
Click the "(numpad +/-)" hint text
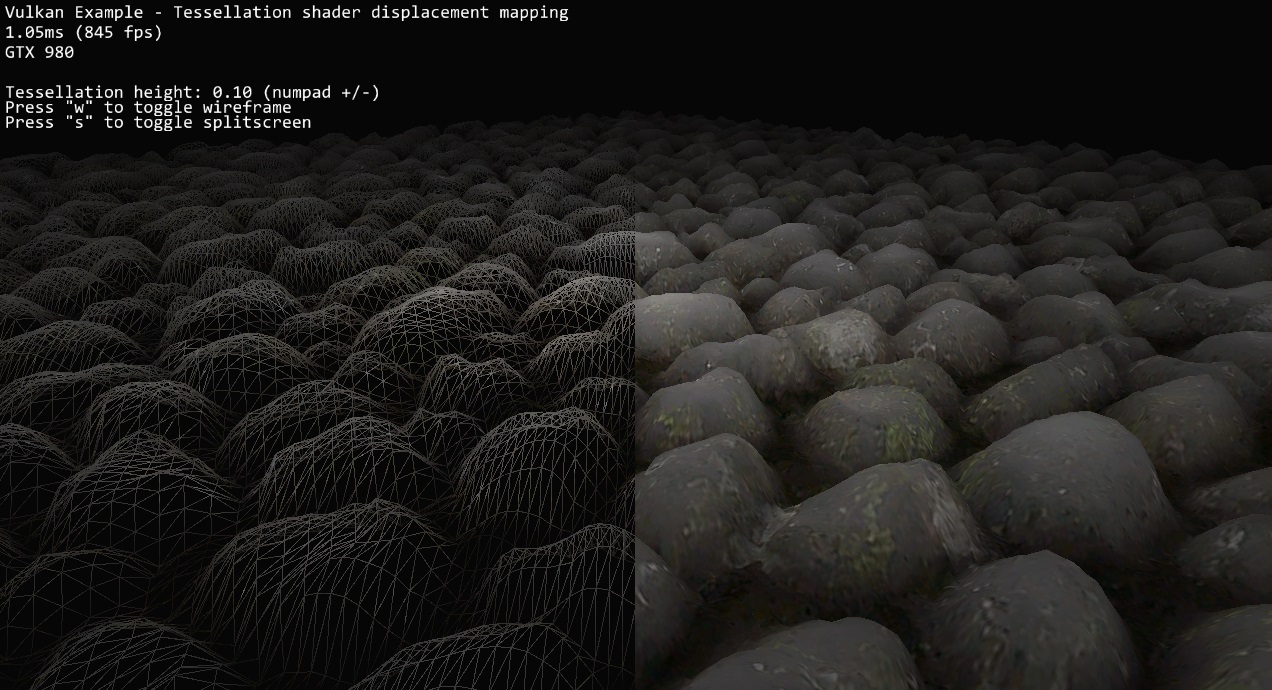[x=321, y=93]
